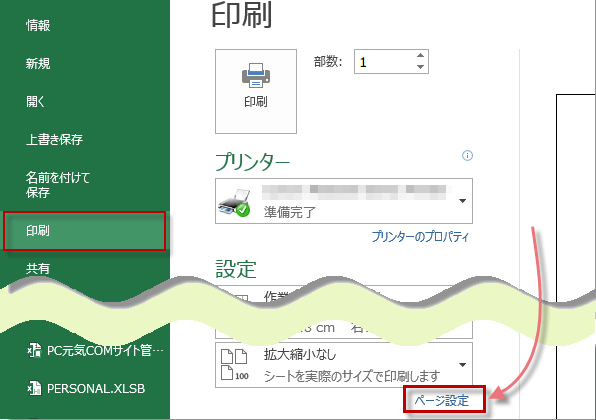
Task: Click the printer ready status icon
Action: tap(235, 203)
